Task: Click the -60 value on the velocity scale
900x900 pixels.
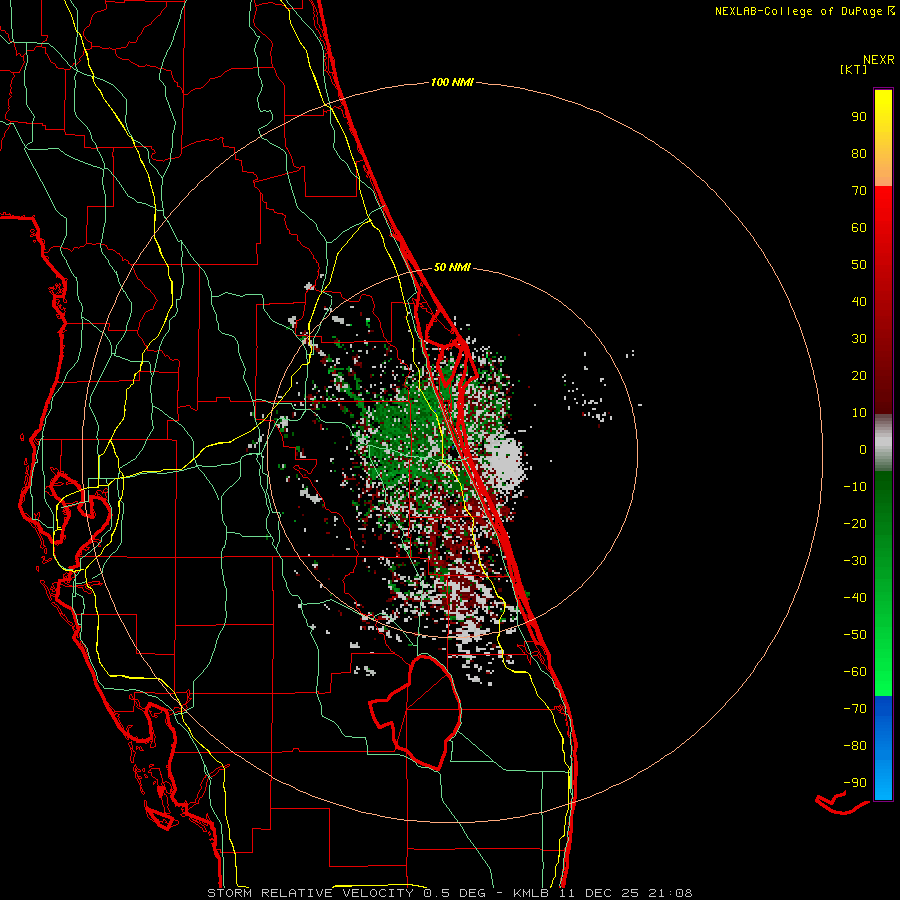Action: 855,672
